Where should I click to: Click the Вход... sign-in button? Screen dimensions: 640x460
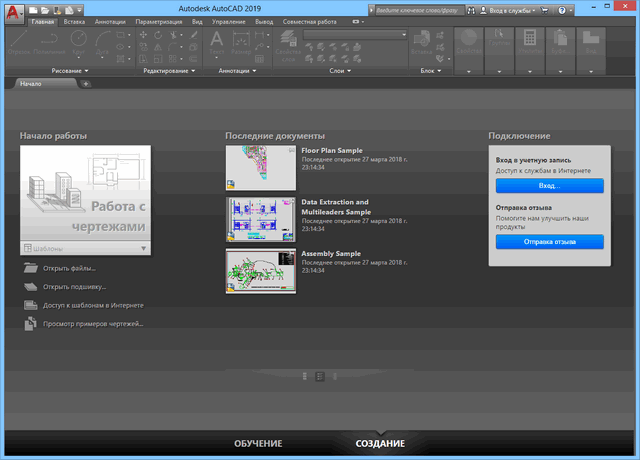click(x=549, y=186)
